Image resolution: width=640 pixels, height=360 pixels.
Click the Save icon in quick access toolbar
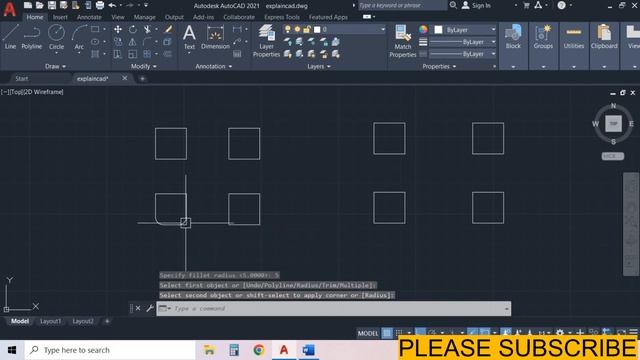pyautogui.click(x=52, y=5)
